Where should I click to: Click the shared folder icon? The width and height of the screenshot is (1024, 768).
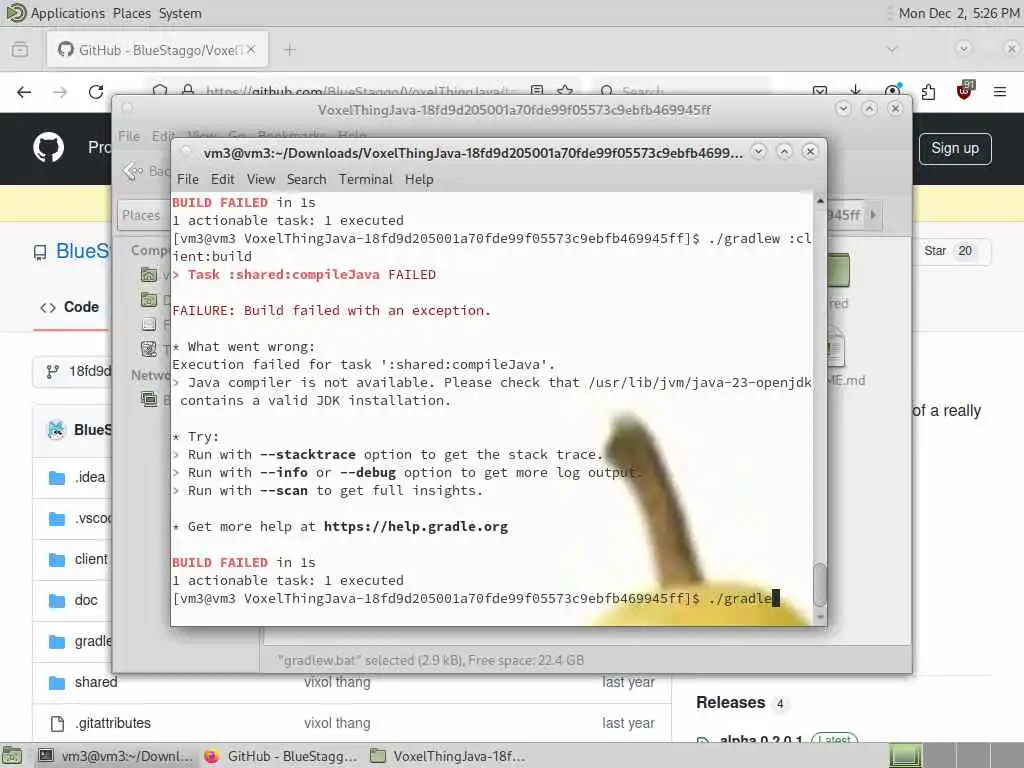tap(57, 683)
